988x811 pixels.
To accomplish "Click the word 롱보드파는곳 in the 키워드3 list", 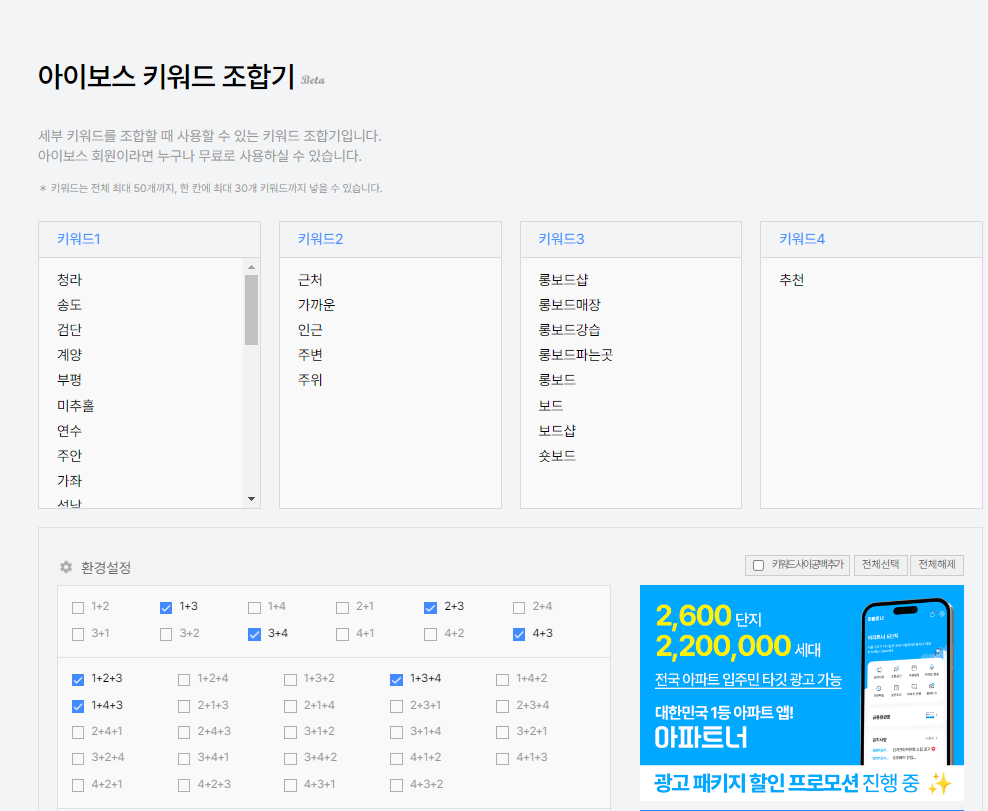I will click(x=576, y=355).
